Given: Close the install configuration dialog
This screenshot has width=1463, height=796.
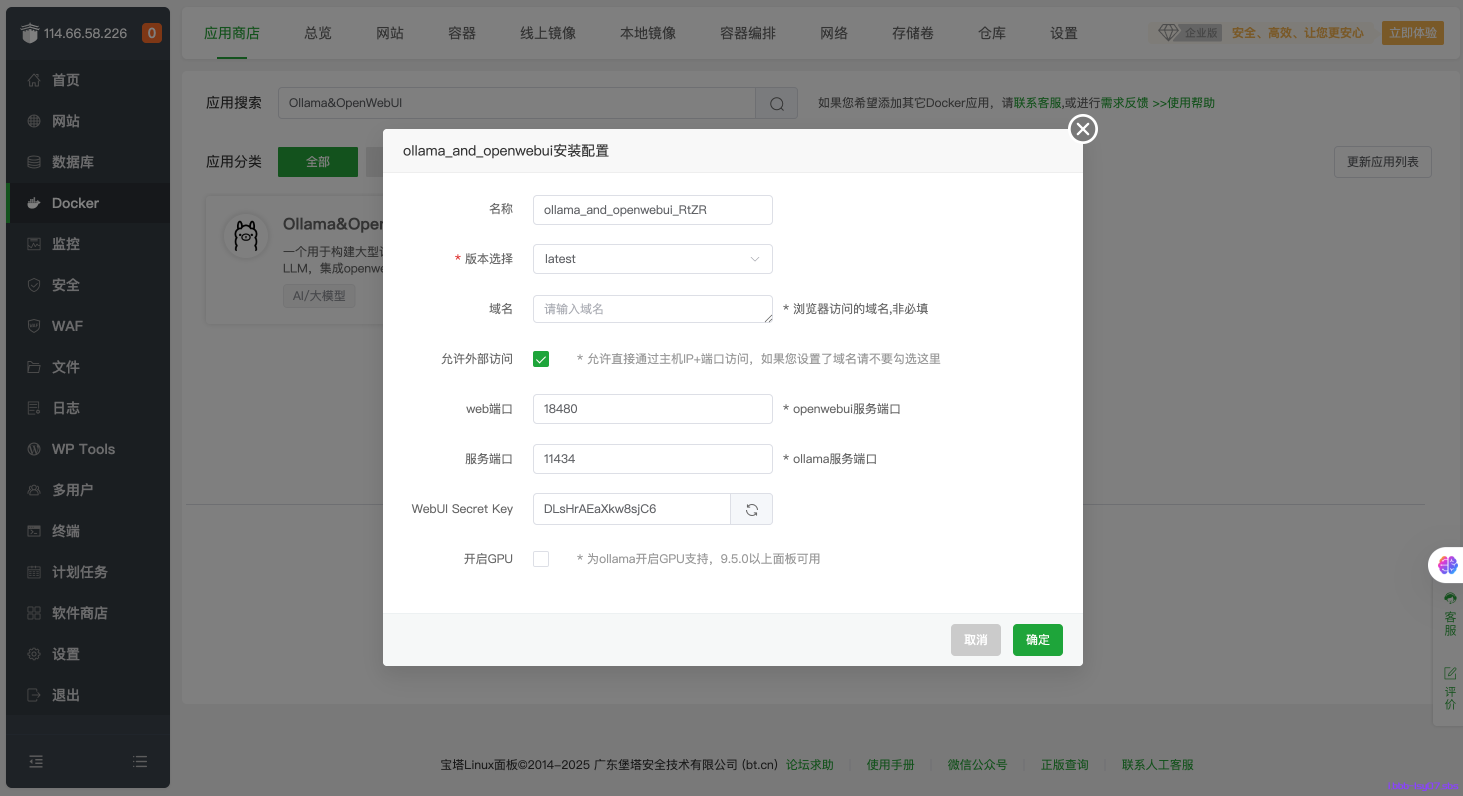Looking at the screenshot, I should point(1083,129).
